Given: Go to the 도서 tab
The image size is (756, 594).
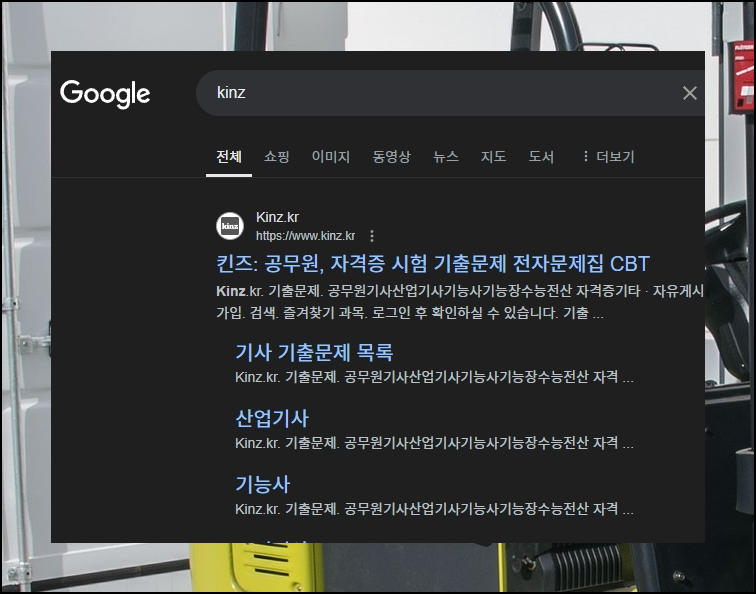Looking at the screenshot, I should 541,157.
